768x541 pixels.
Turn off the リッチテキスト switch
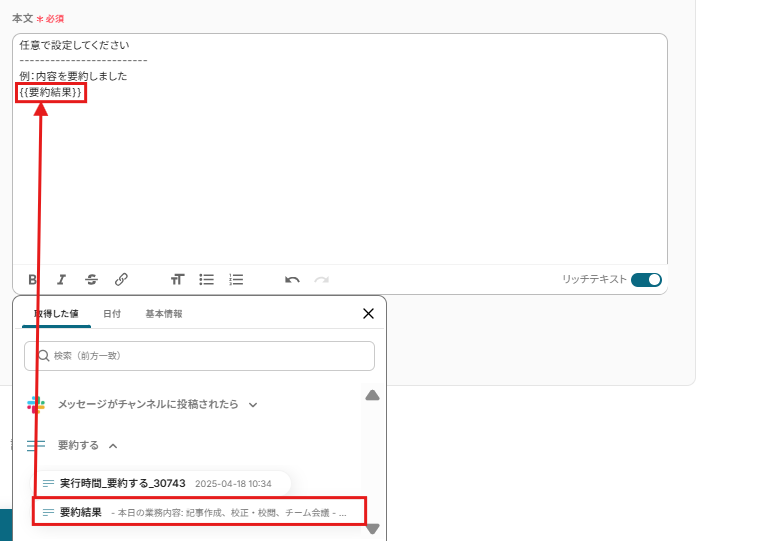point(646,280)
